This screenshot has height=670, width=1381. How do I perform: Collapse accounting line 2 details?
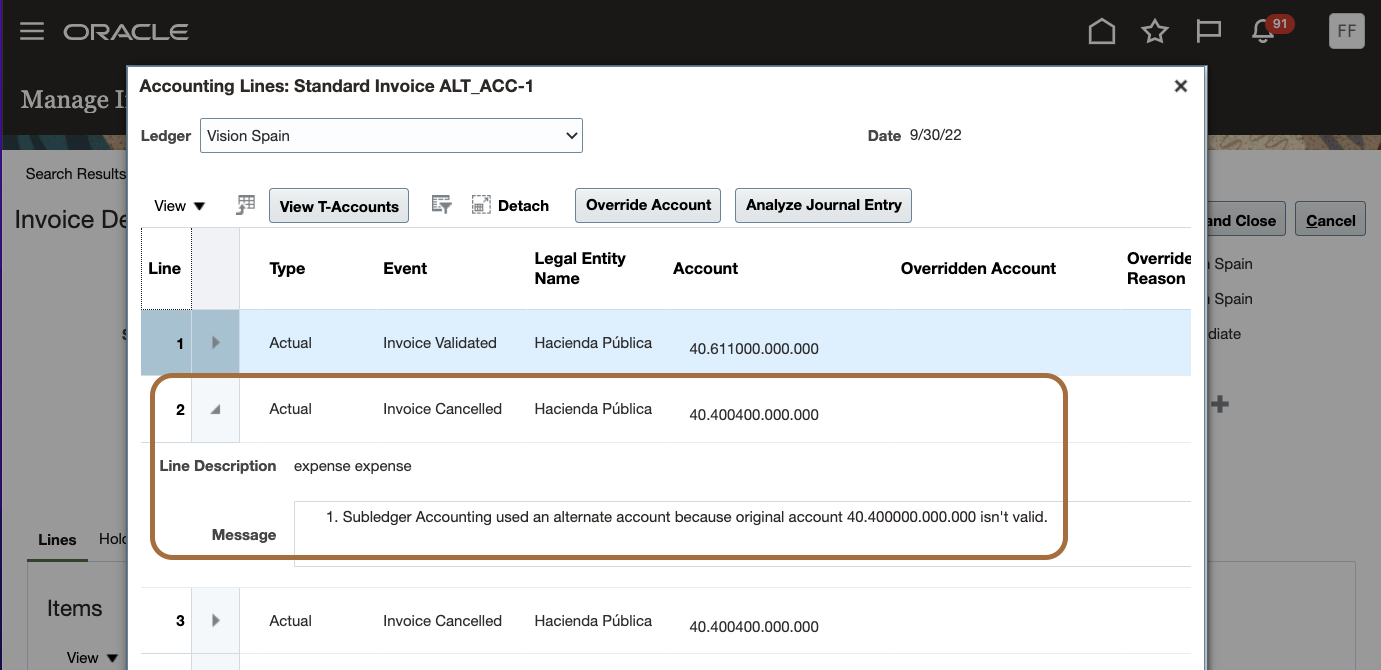tap(215, 409)
